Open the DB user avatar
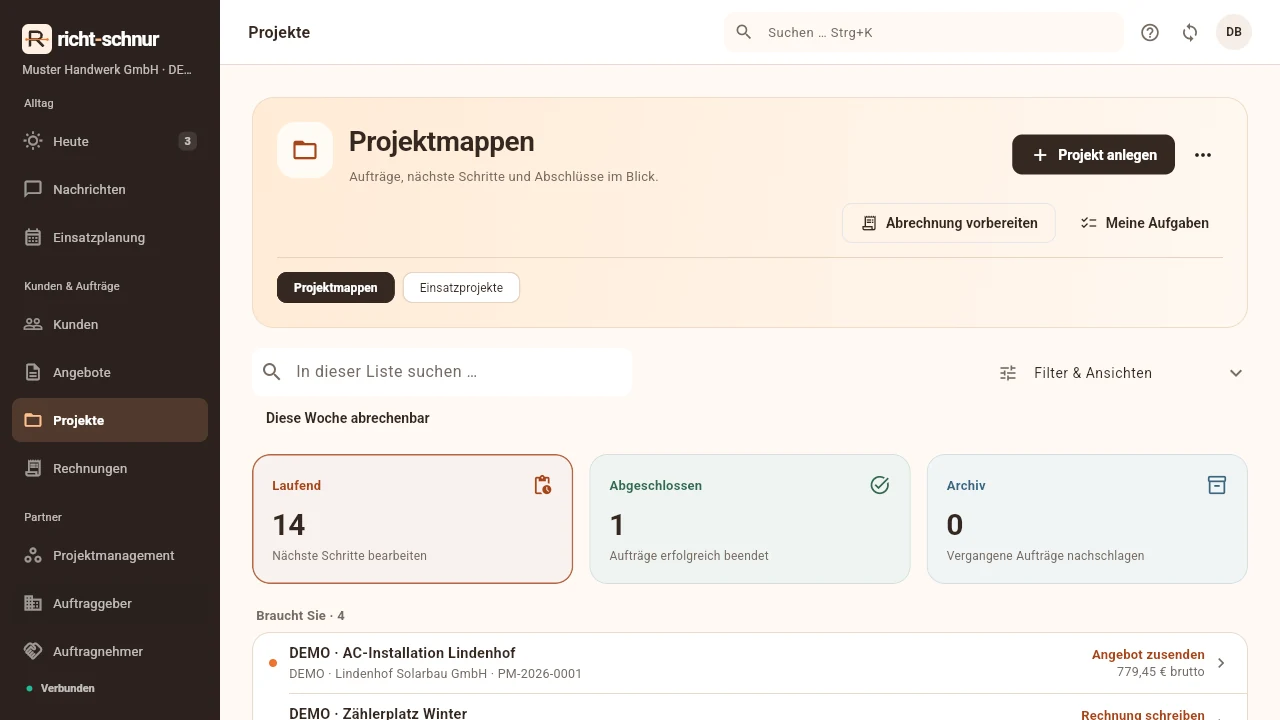 pos(1234,32)
